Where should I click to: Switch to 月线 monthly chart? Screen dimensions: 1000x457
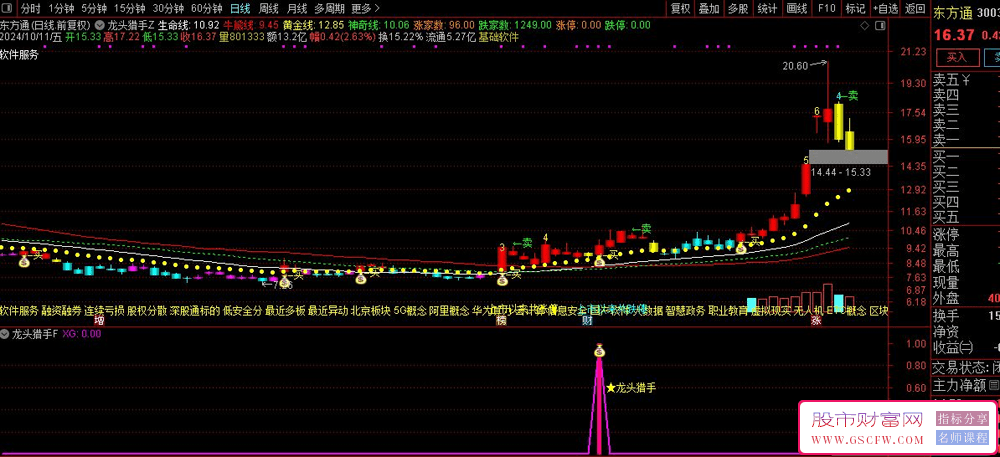point(297,8)
